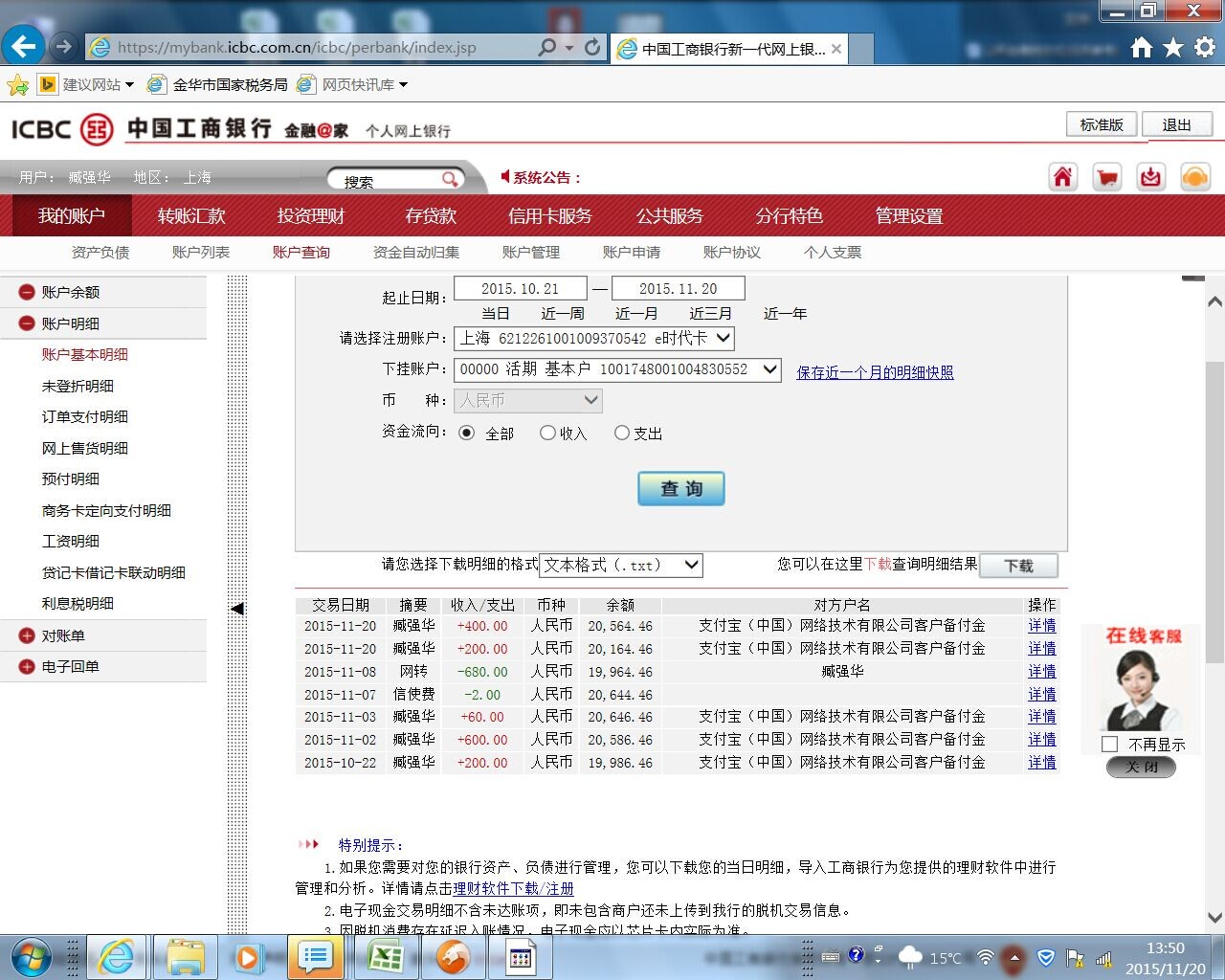
Task: Close the online service widget with 关闭
Action: tap(1141, 767)
